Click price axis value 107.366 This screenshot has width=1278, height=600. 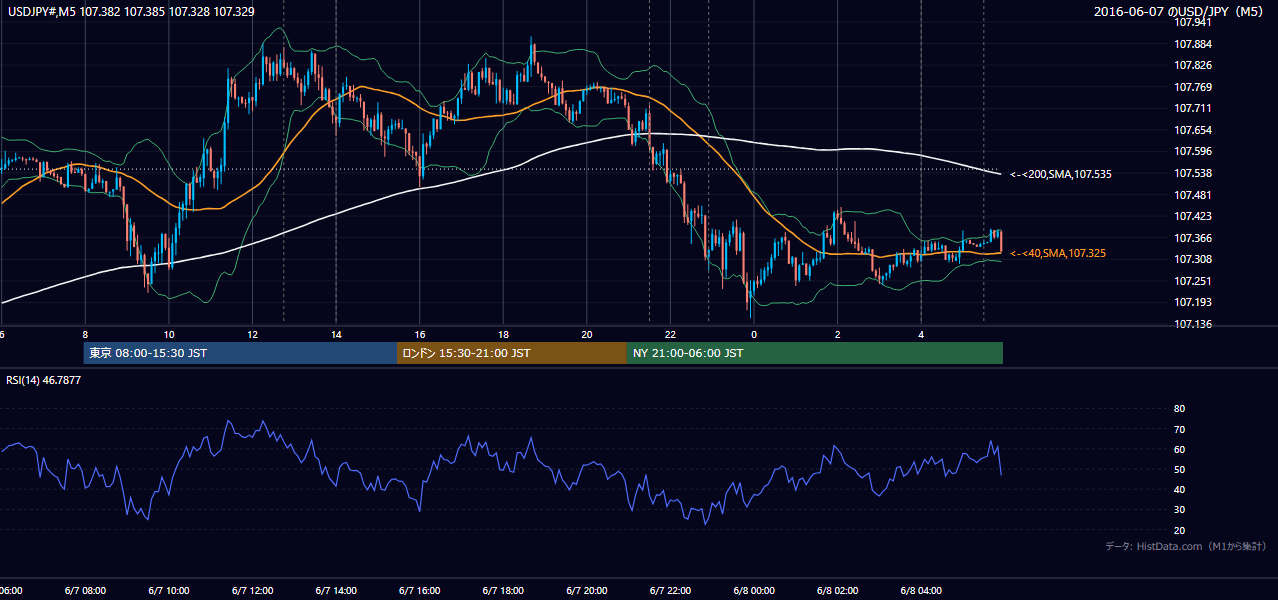point(1192,238)
